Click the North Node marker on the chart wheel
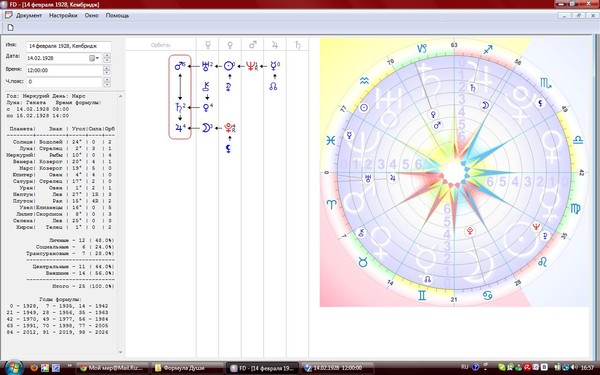 427,279
